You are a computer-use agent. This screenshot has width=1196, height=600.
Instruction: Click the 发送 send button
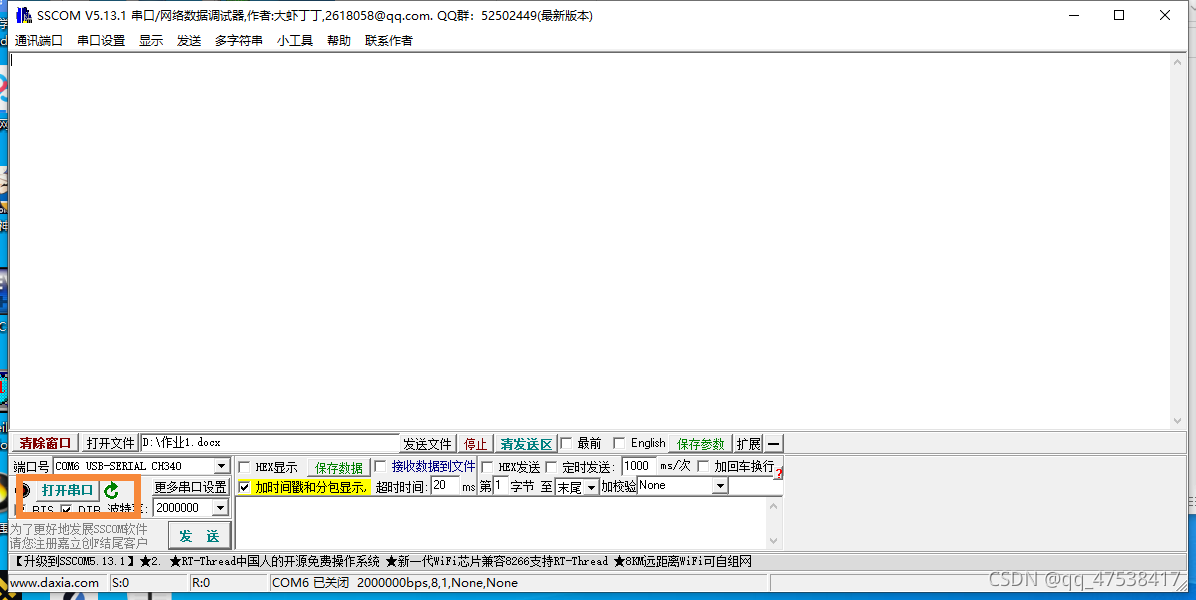[199, 536]
